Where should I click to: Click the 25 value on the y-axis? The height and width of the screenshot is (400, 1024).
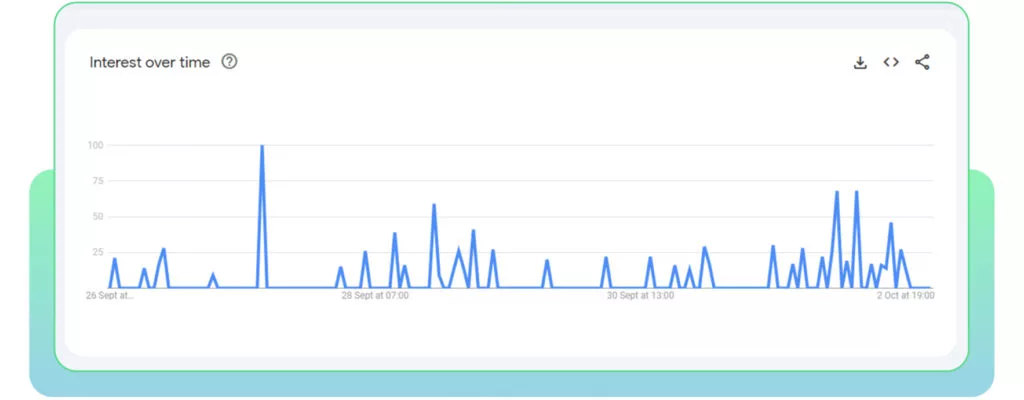tap(98, 252)
